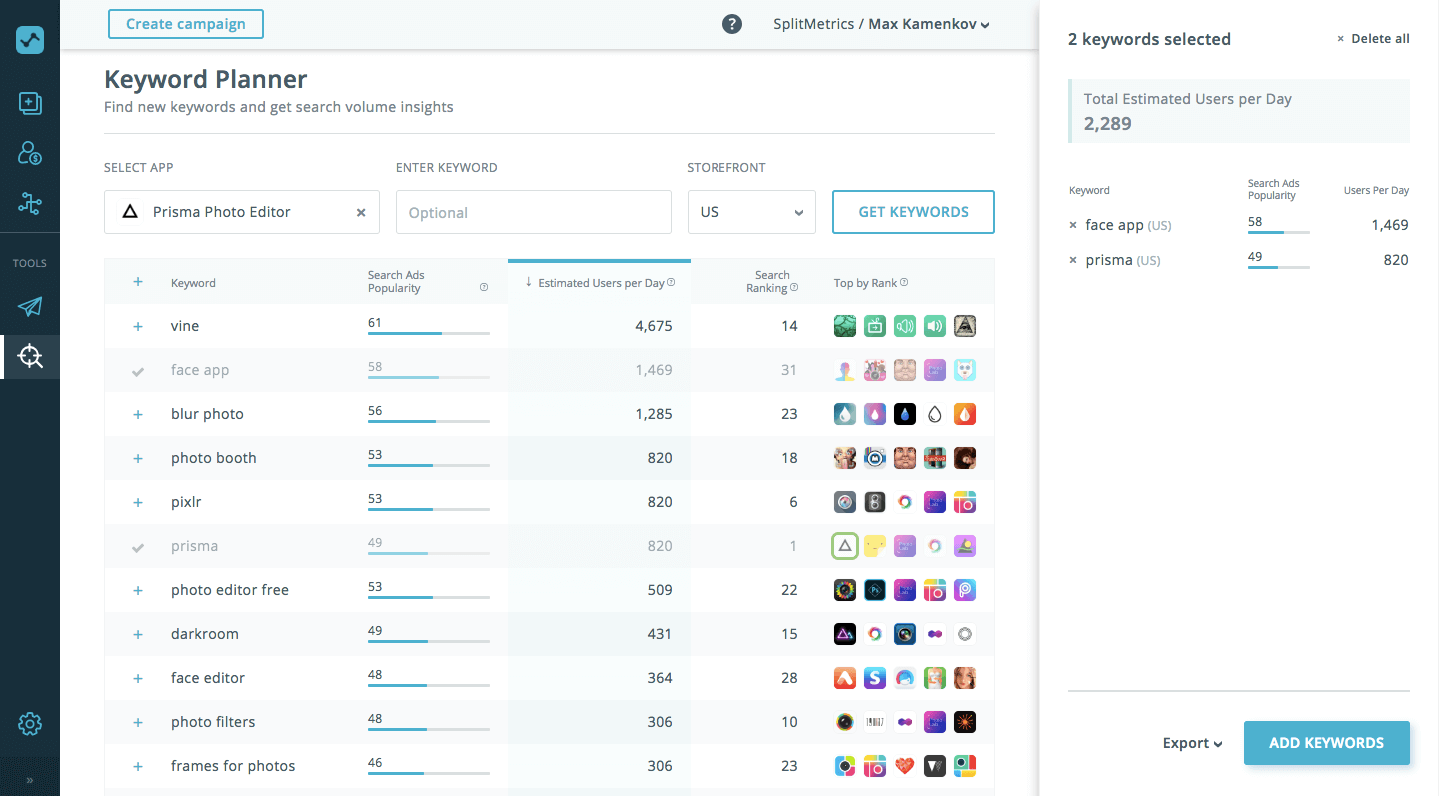Add the blur photo keyword
Viewport: 1439px width, 796px height.
click(x=138, y=414)
